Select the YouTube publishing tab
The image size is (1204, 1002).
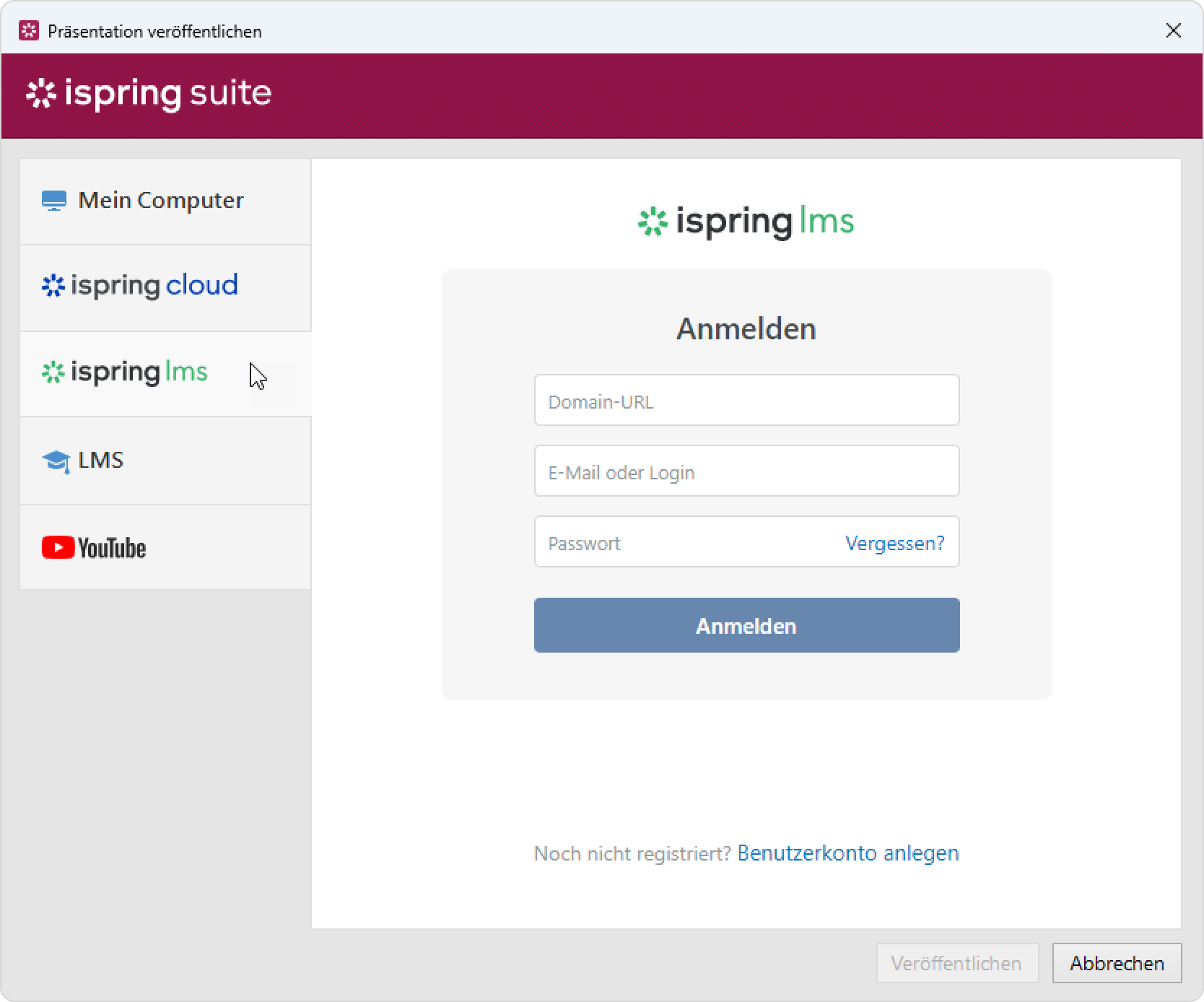pyautogui.click(x=165, y=547)
